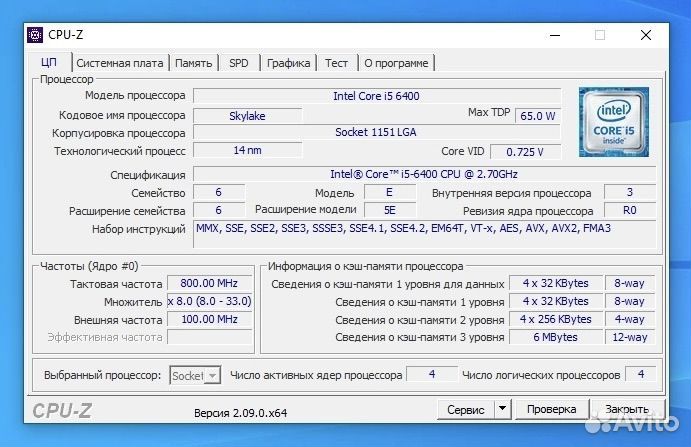Click the R0 core revision value
Image resolution: width=691 pixels, height=447 pixels.
[x=630, y=210]
